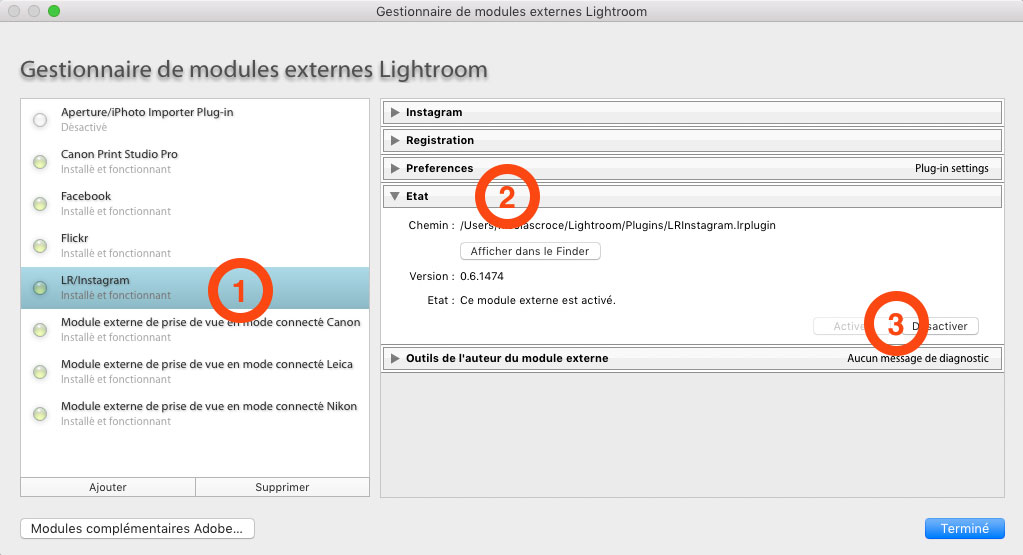Expand Outils de l'auteur du module externe

tap(396, 358)
